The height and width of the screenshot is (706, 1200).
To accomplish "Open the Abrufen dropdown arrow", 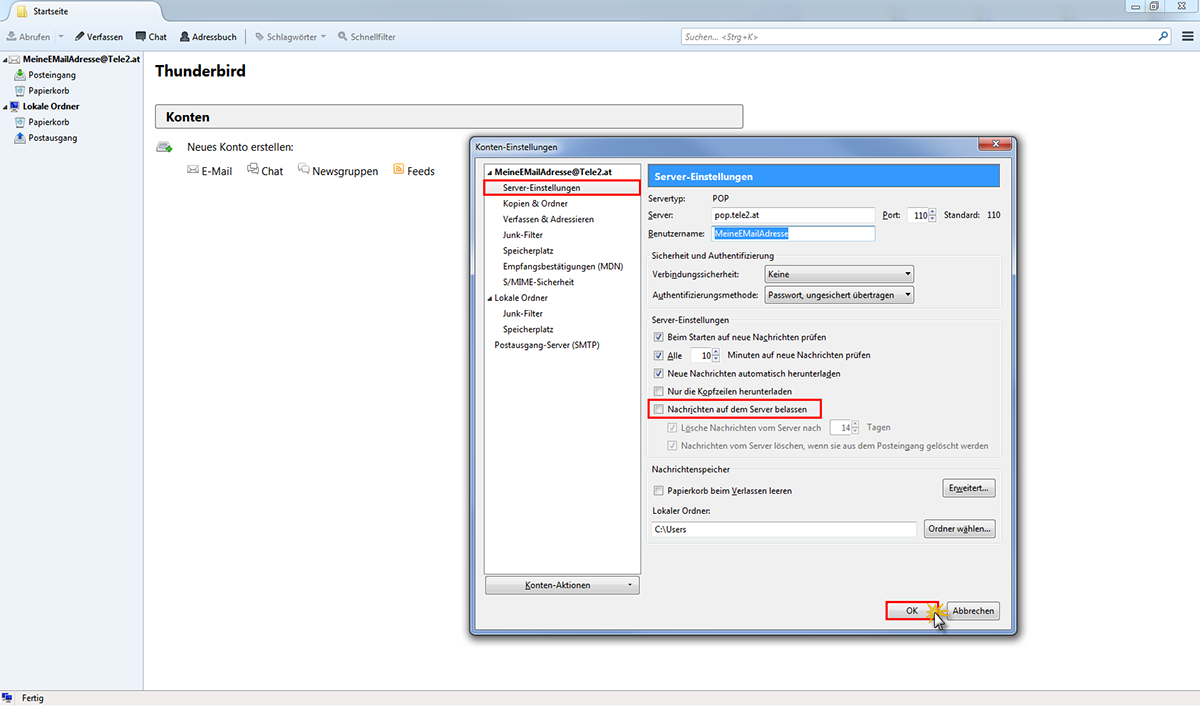I will pyautogui.click(x=60, y=37).
